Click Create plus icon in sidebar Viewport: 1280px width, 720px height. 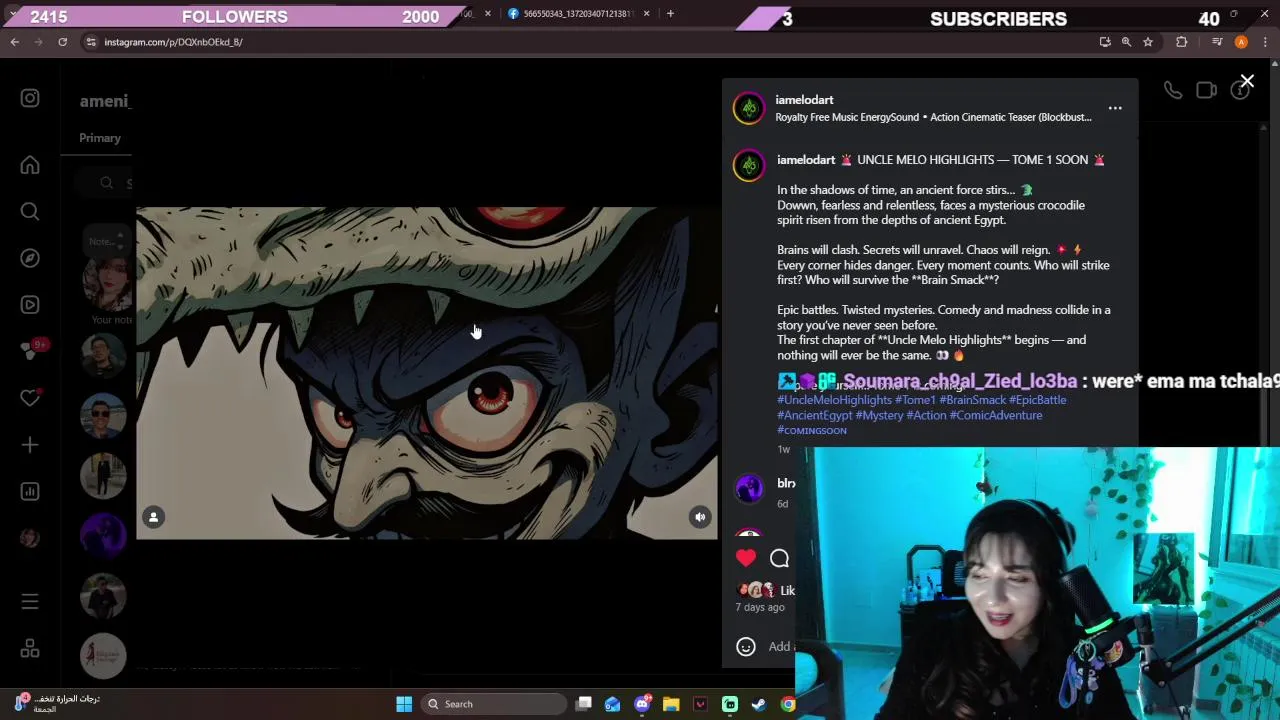(30, 444)
